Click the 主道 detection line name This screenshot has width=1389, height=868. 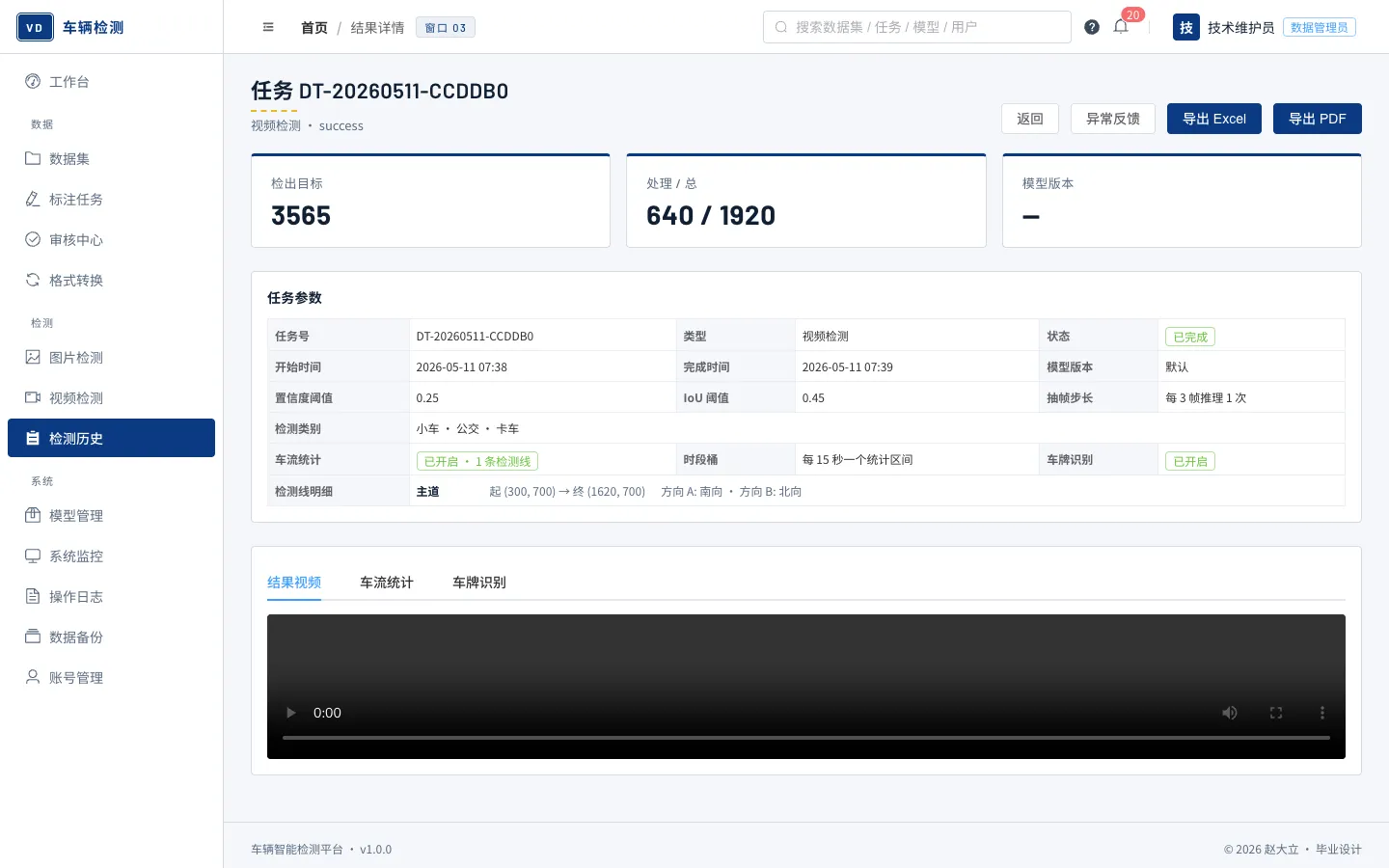pyautogui.click(x=427, y=492)
